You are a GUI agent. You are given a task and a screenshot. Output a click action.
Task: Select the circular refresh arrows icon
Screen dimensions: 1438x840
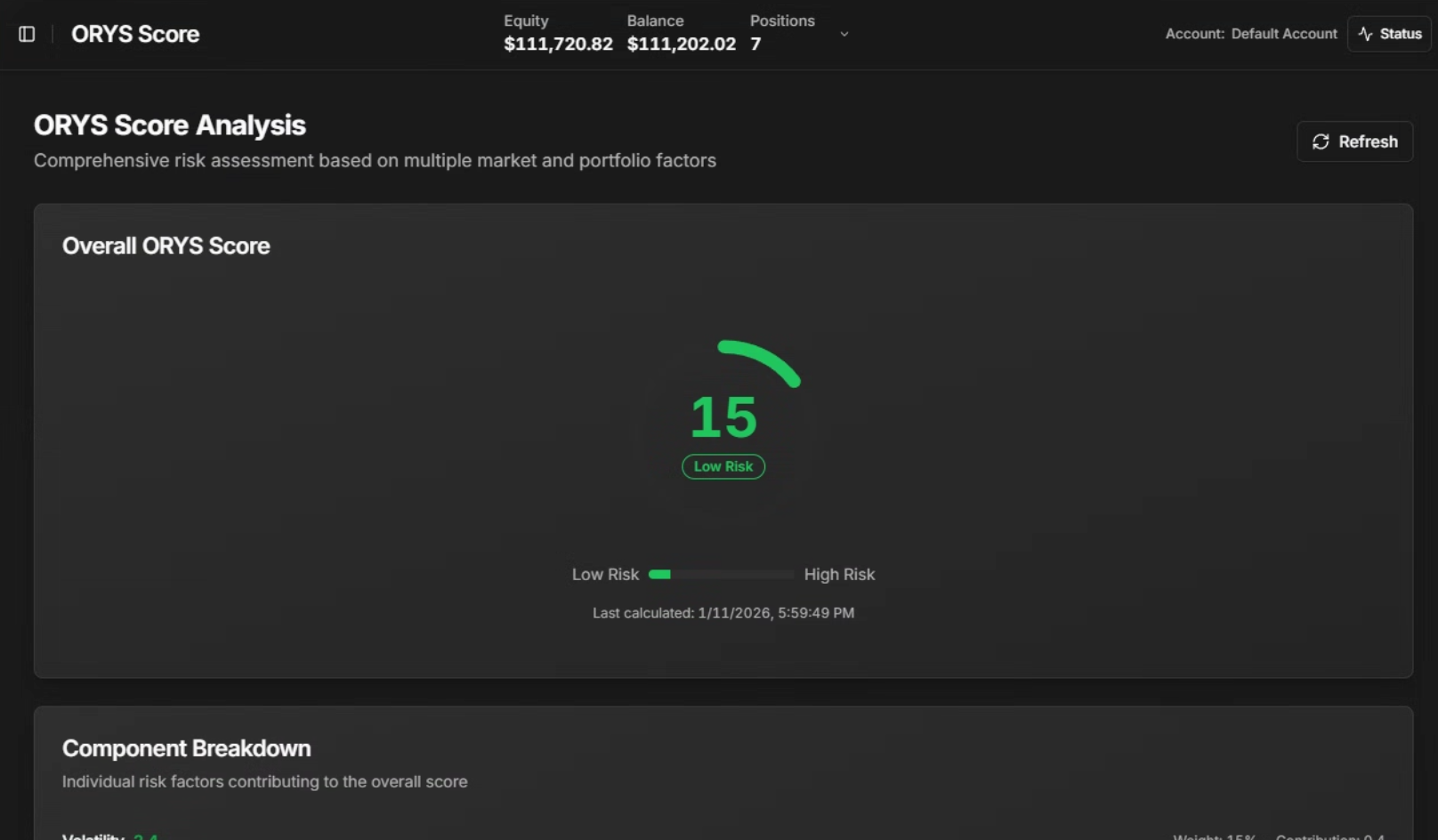(x=1321, y=141)
